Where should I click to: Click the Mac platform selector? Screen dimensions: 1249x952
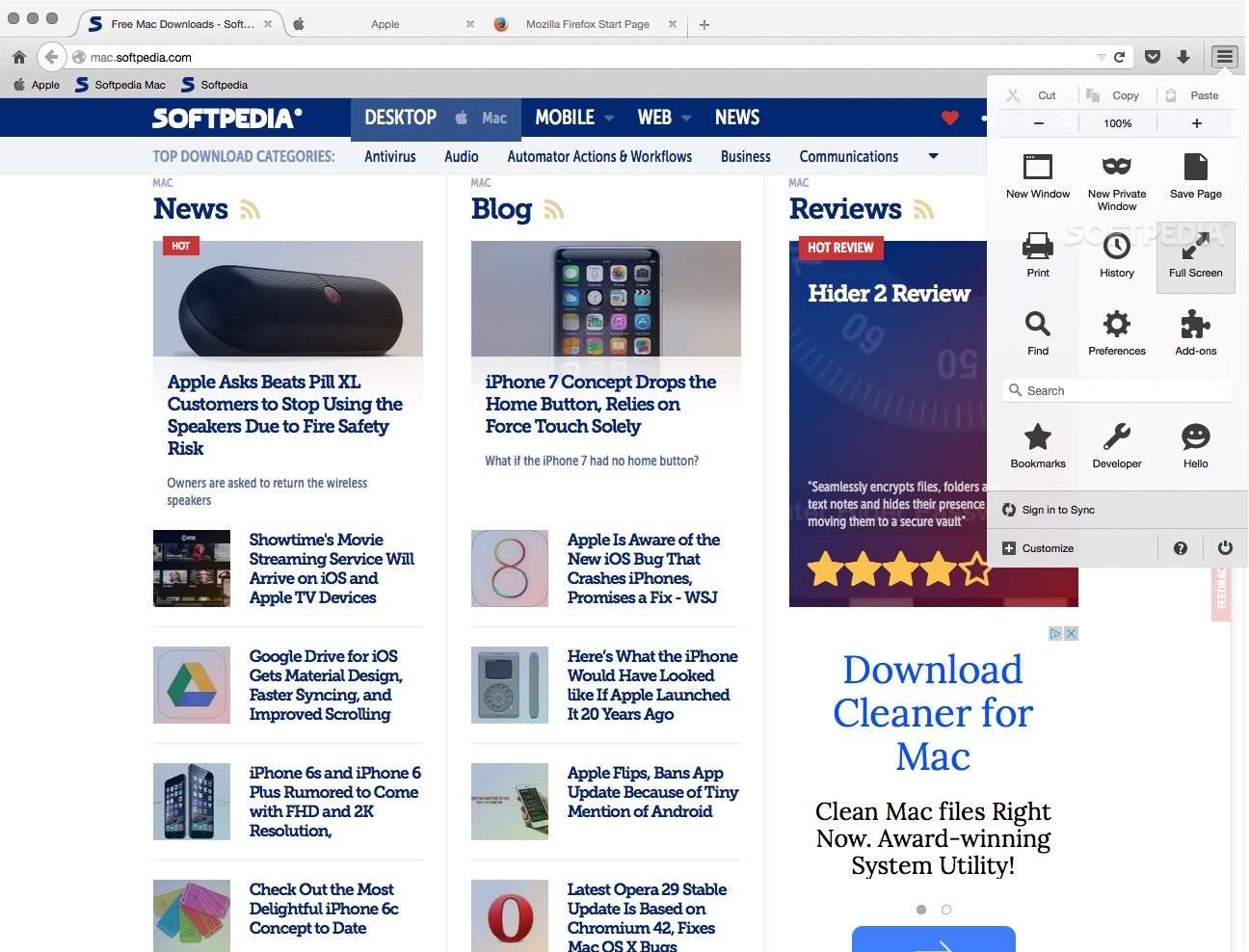(481, 118)
